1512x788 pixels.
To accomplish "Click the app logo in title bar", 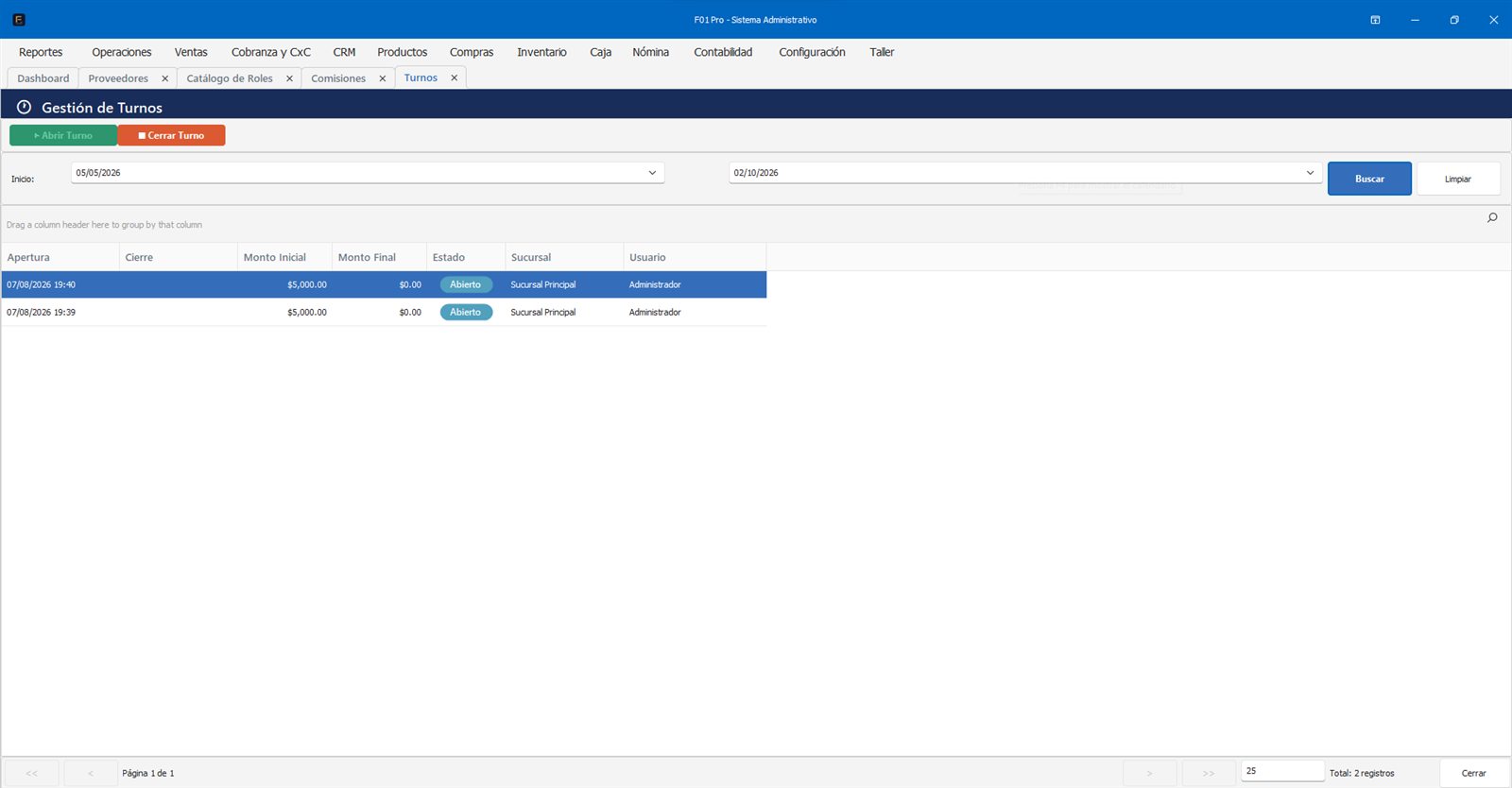I will pos(19,19).
